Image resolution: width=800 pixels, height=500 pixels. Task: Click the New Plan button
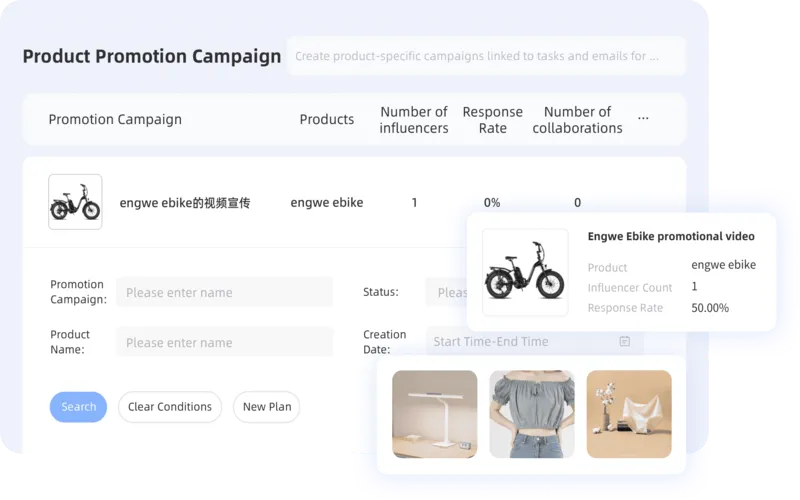266,407
